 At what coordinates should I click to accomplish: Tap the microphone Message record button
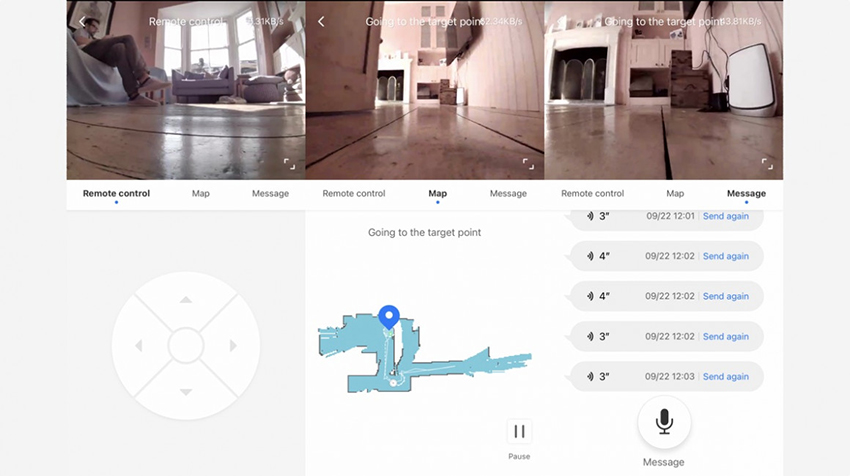[x=664, y=422]
